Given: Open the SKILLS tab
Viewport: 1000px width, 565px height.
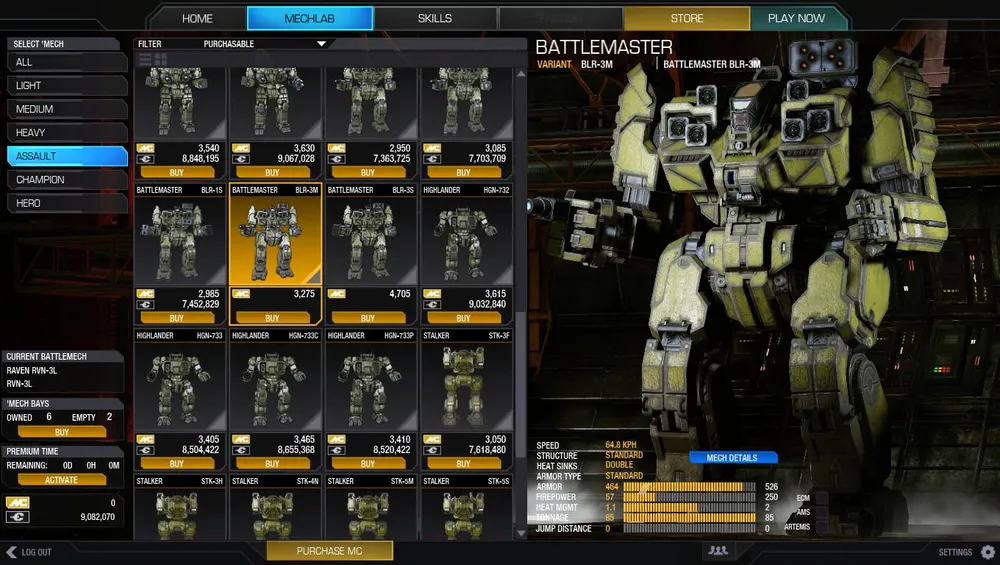Looking at the screenshot, I should coord(434,18).
